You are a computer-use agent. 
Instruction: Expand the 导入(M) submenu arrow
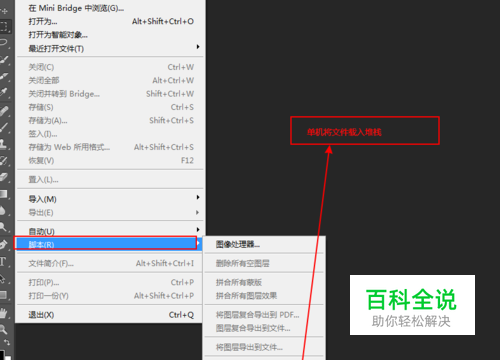tap(198, 197)
